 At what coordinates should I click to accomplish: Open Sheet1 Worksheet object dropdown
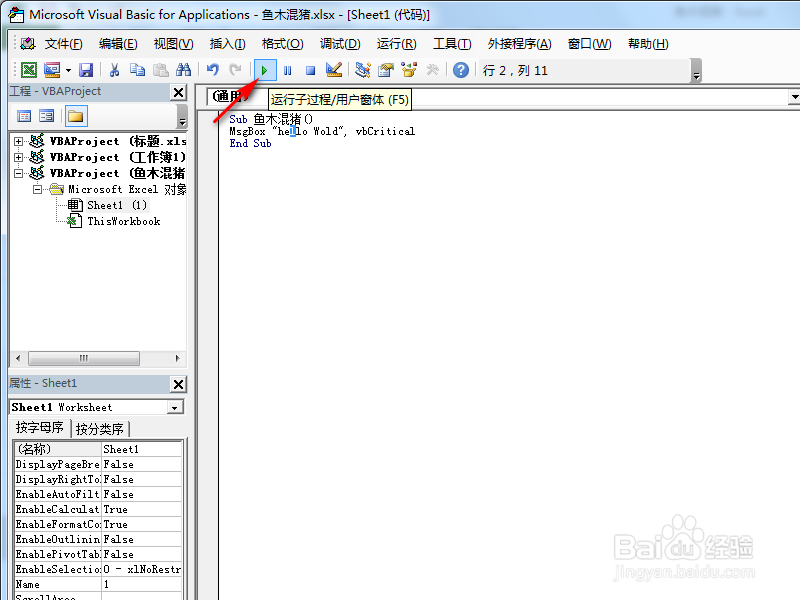[174, 408]
